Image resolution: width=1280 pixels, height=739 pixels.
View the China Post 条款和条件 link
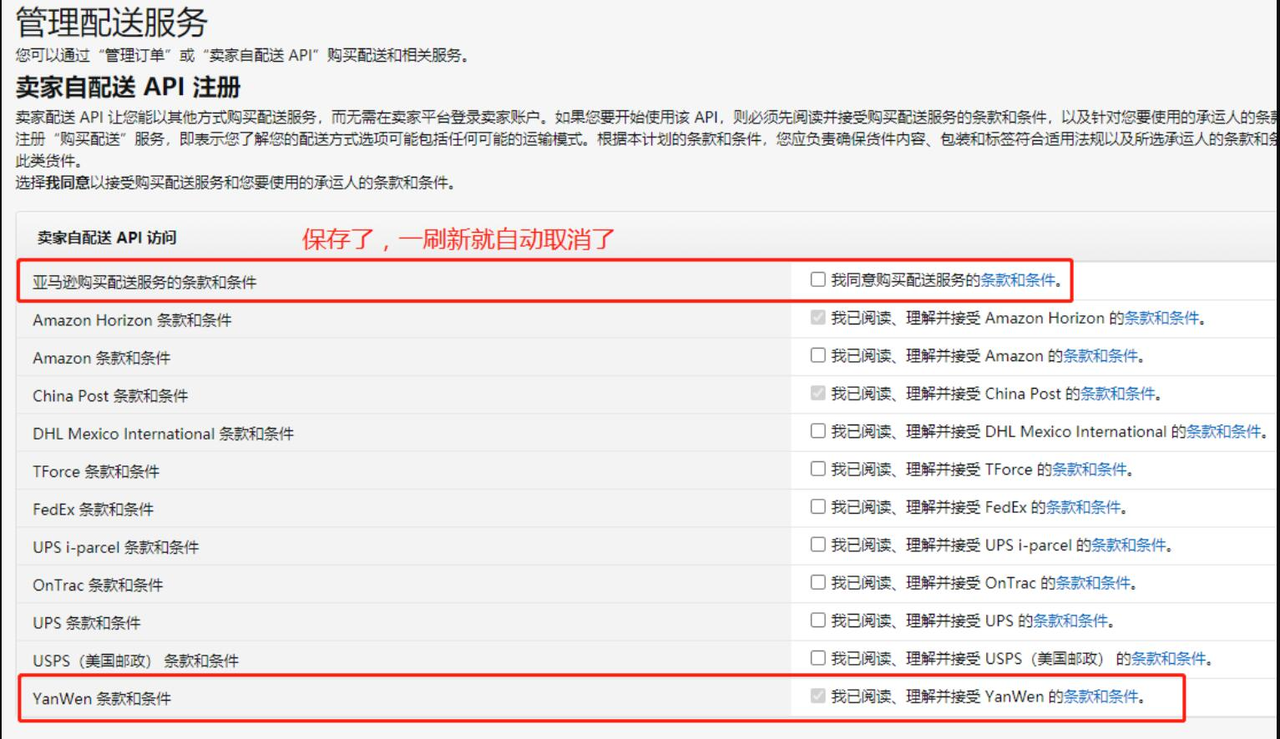point(1118,393)
